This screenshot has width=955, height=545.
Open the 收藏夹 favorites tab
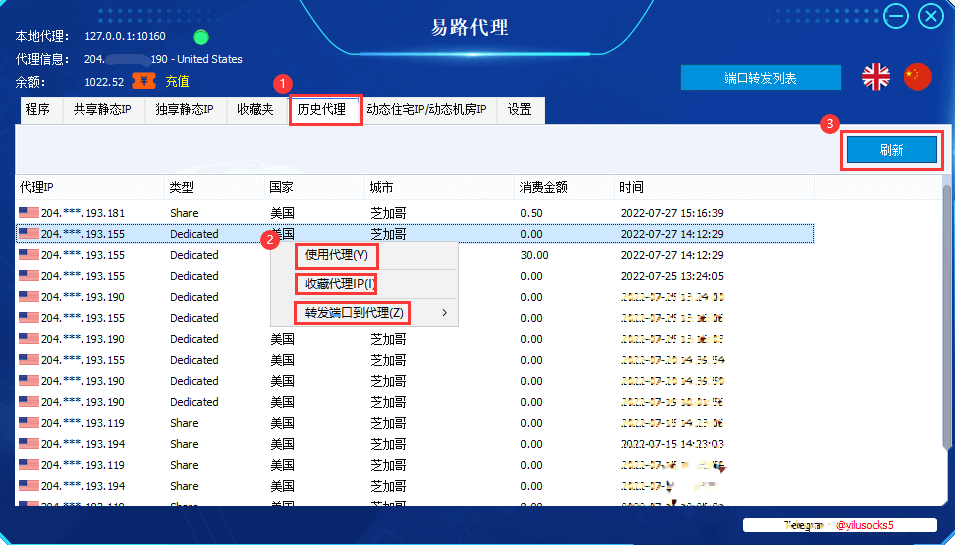click(x=255, y=110)
